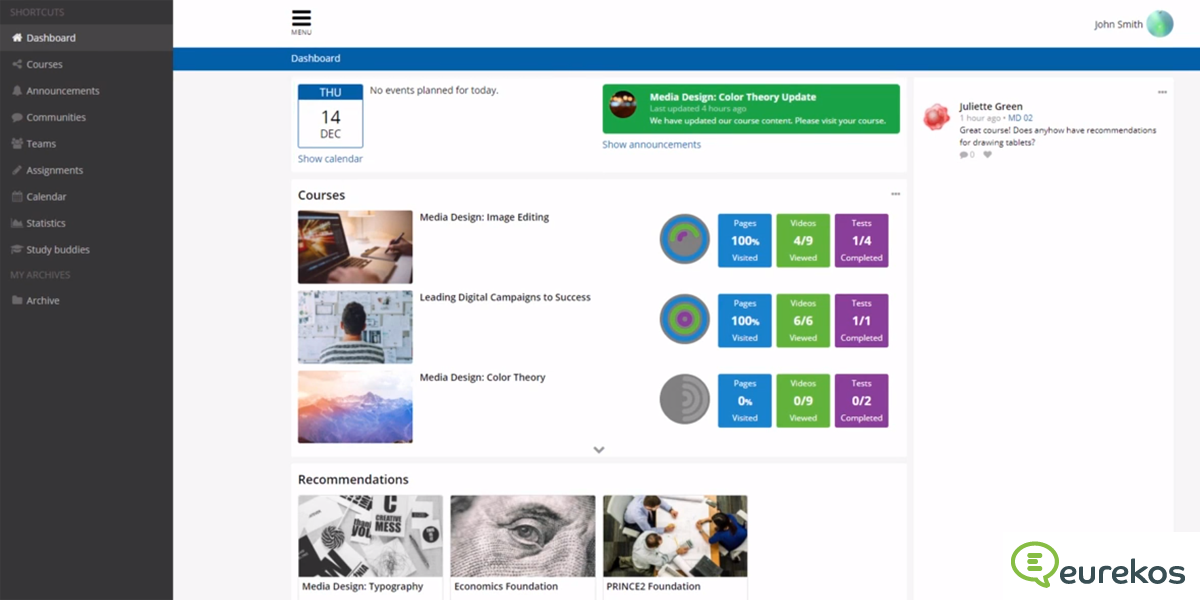The image size is (1200, 600).
Task: Click the Show calendar link
Action: 330,159
